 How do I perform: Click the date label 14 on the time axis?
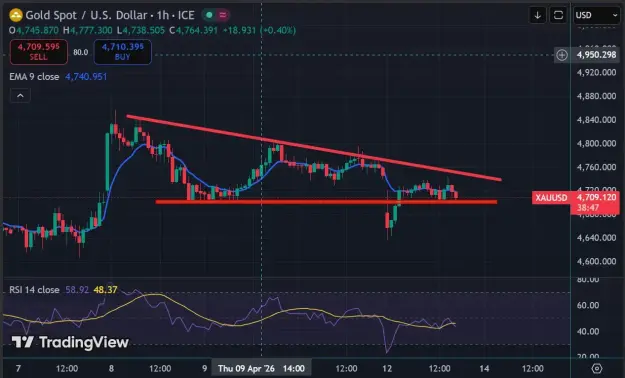484,368
